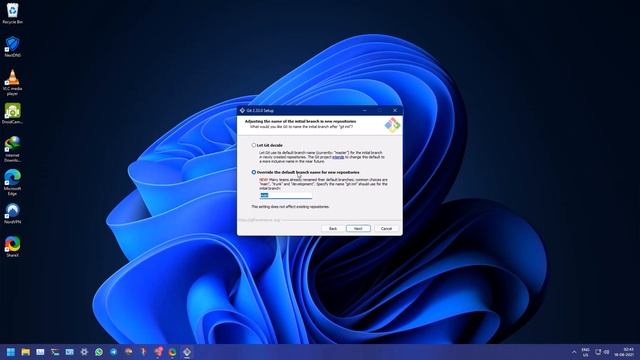Click the 'This setting does not affect existing repositories' text
The image size is (640, 360).
click(290, 207)
